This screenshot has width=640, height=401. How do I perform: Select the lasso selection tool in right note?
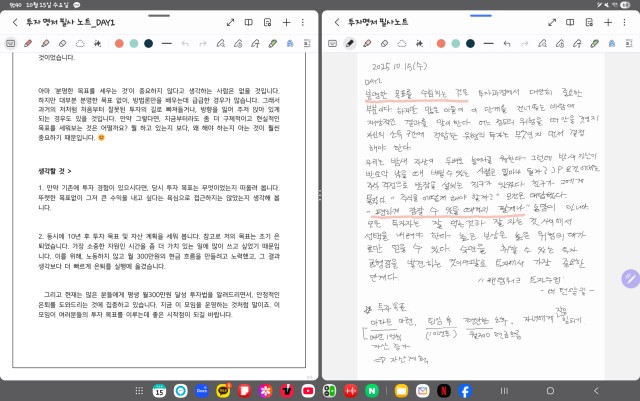pos(402,43)
